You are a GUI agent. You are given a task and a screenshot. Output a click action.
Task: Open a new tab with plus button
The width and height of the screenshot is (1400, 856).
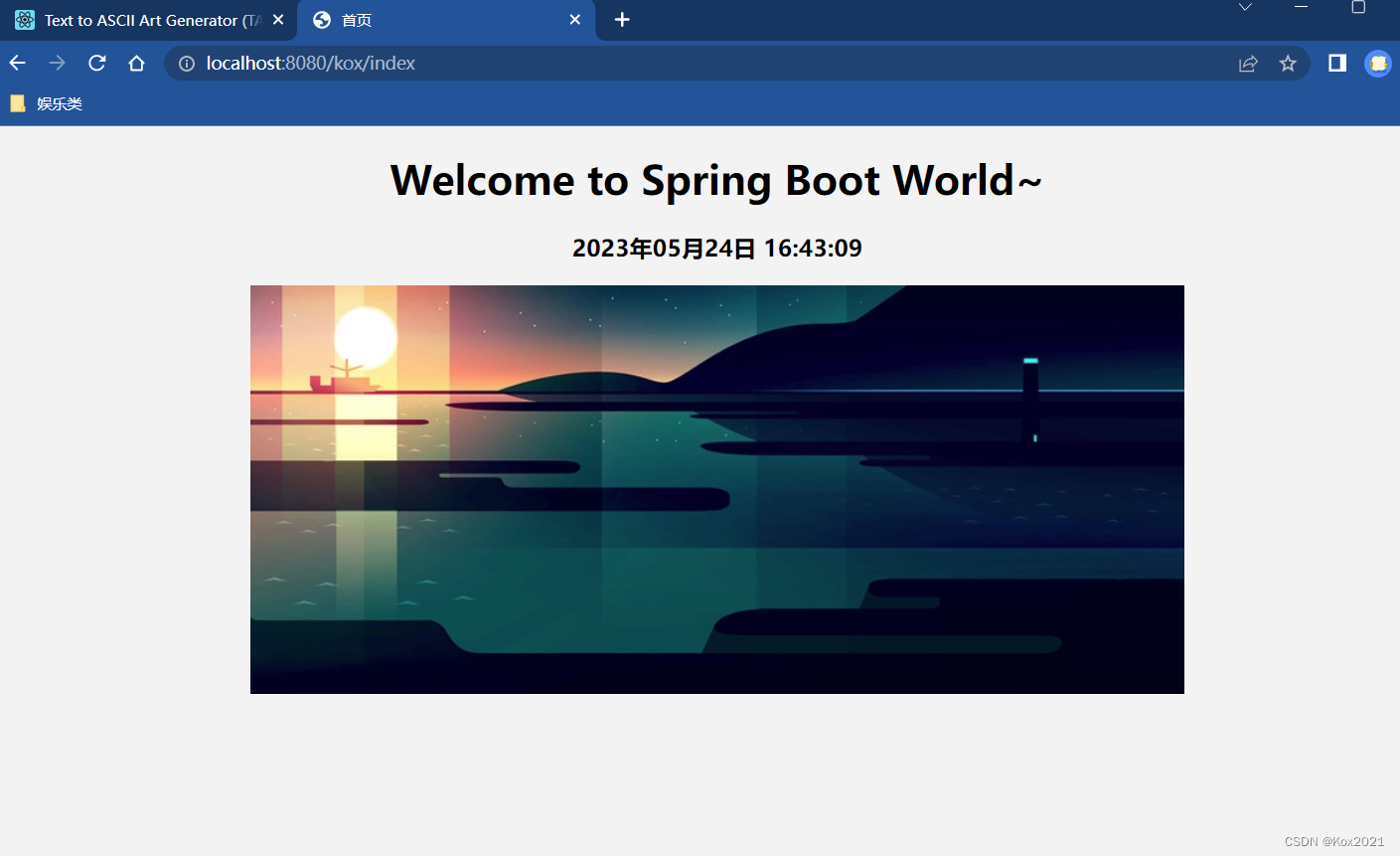pyautogui.click(x=622, y=20)
